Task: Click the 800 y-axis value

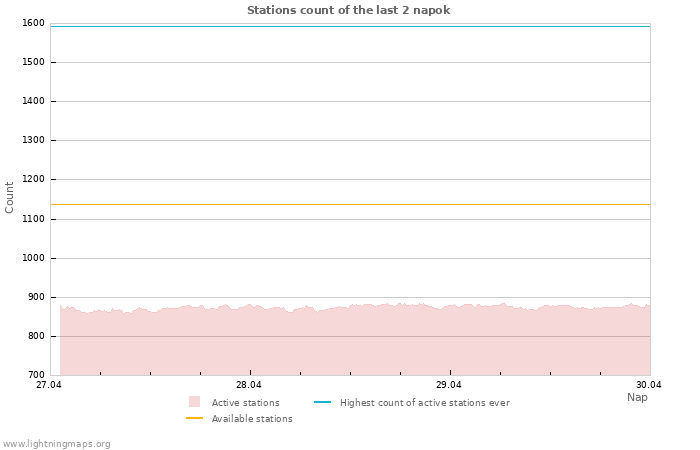Action: coord(35,336)
